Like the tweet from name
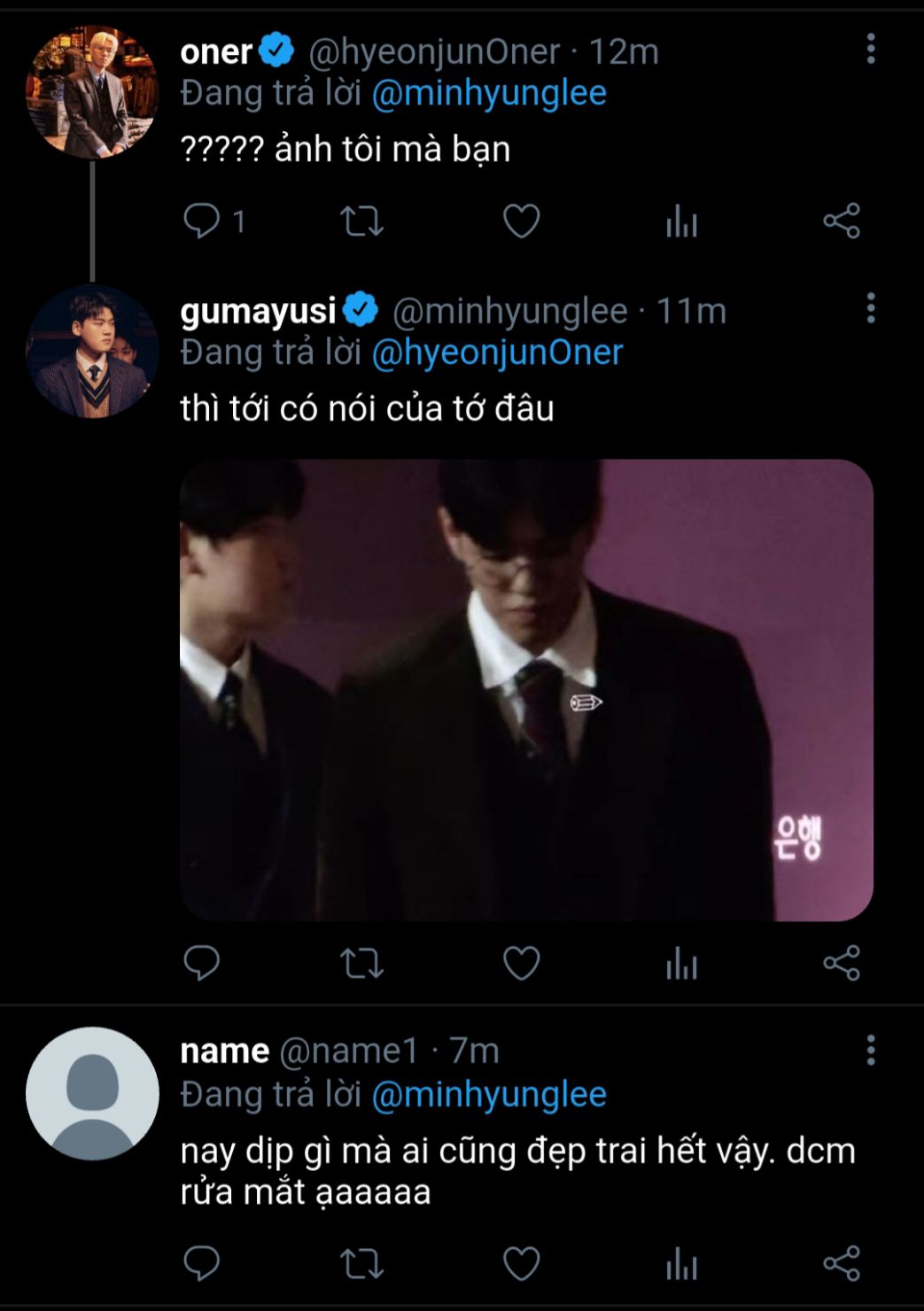 coord(521,1263)
